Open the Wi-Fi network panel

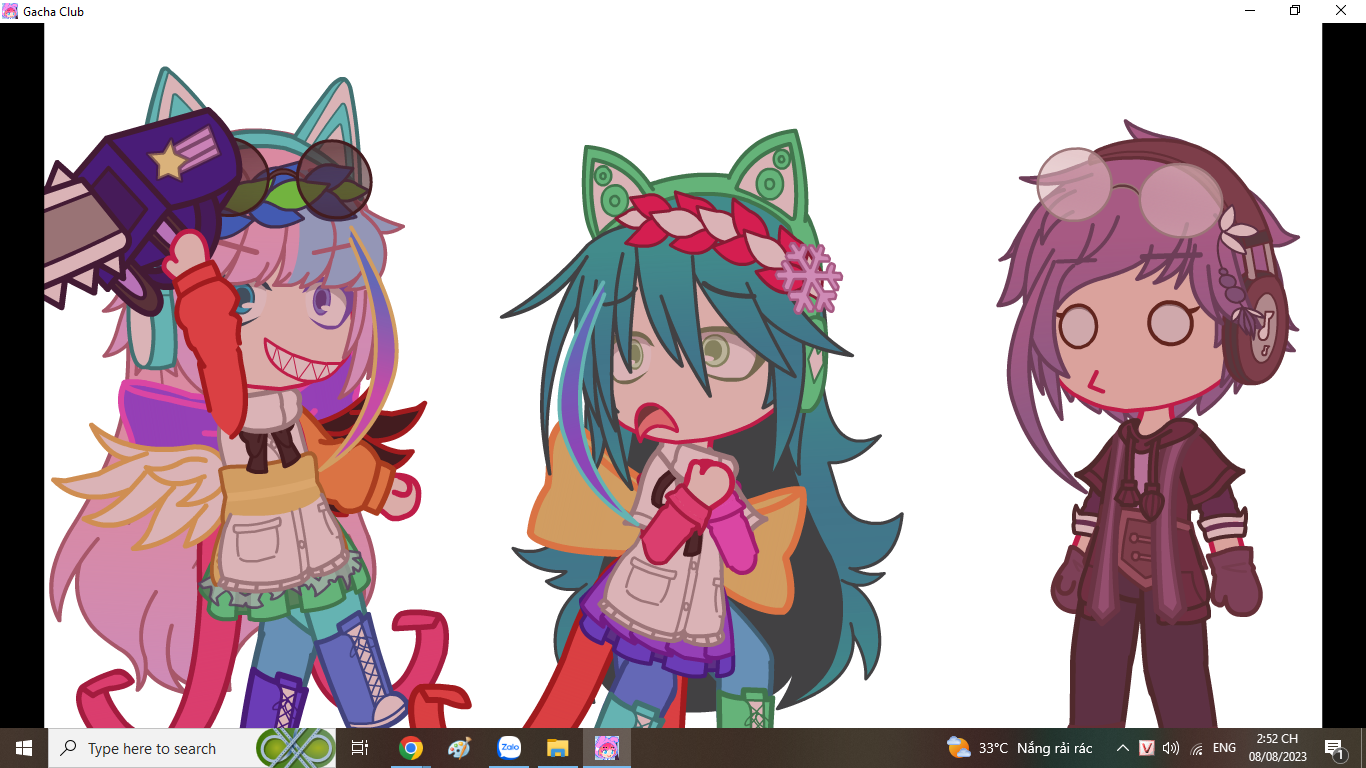pos(1196,748)
